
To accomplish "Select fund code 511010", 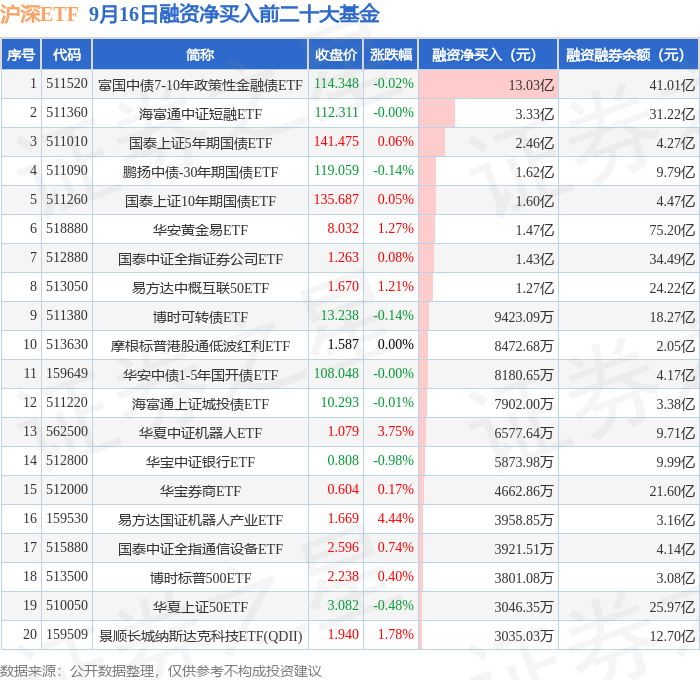I will 67,142.
